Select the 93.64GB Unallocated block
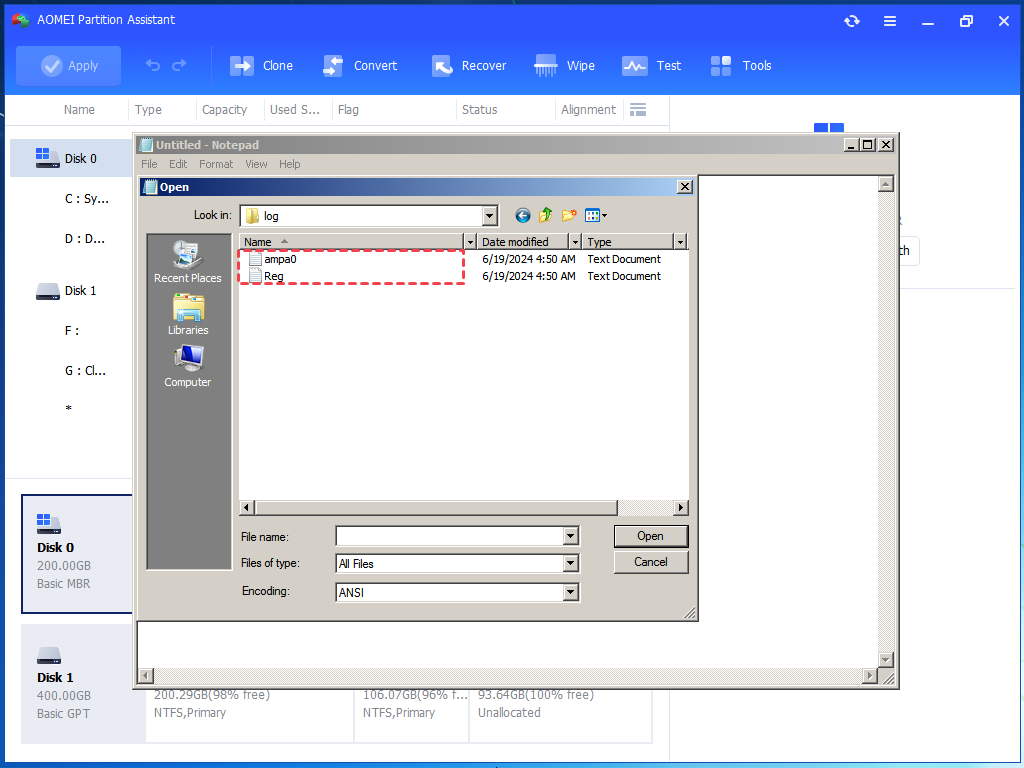The height and width of the screenshot is (768, 1024). point(560,714)
